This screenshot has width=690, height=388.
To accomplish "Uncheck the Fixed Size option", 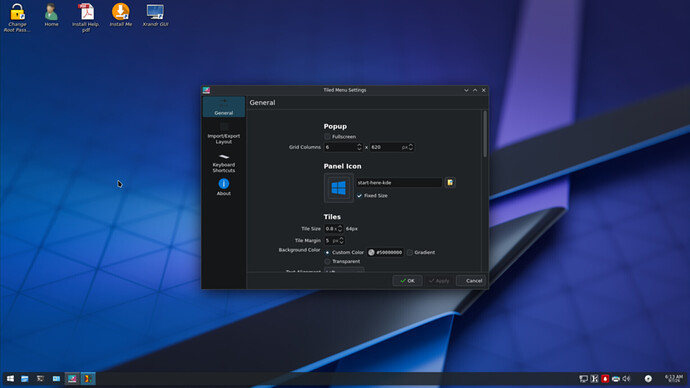I will (x=360, y=196).
